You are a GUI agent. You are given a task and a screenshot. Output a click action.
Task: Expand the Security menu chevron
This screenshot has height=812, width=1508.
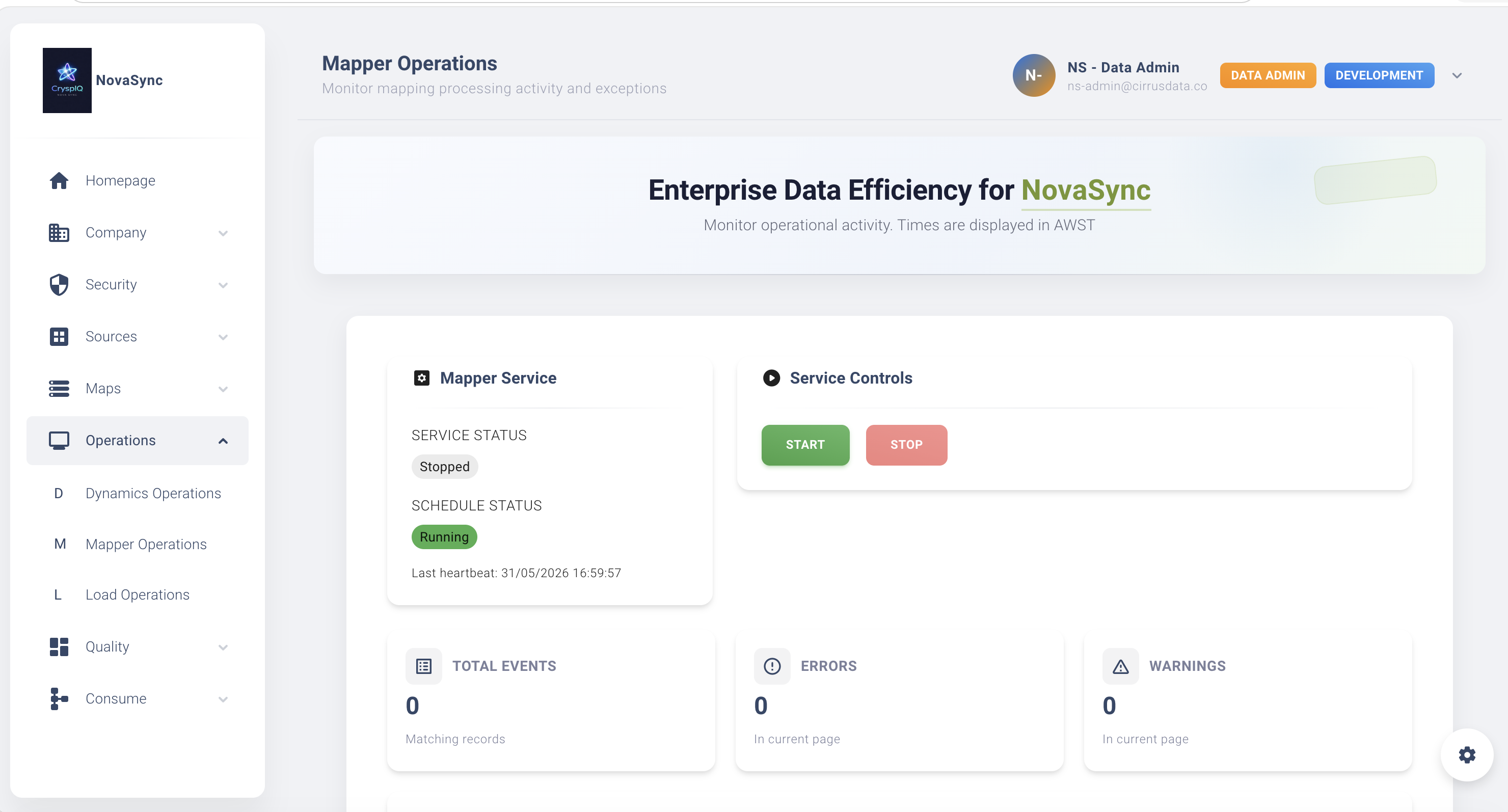tap(223, 285)
